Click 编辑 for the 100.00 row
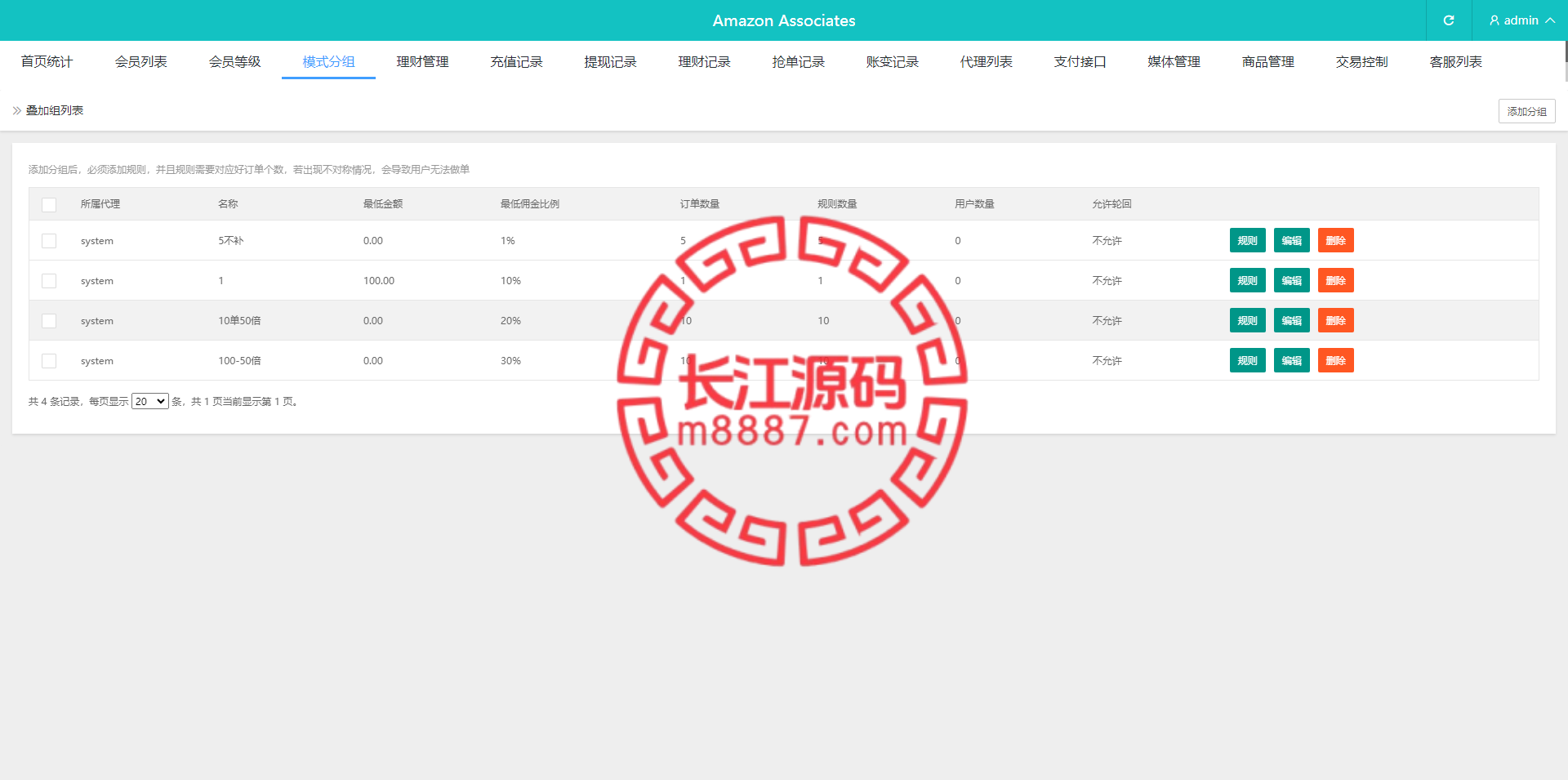Image resolution: width=1568 pixels, height=780 pixels. tap(1291, 280)
